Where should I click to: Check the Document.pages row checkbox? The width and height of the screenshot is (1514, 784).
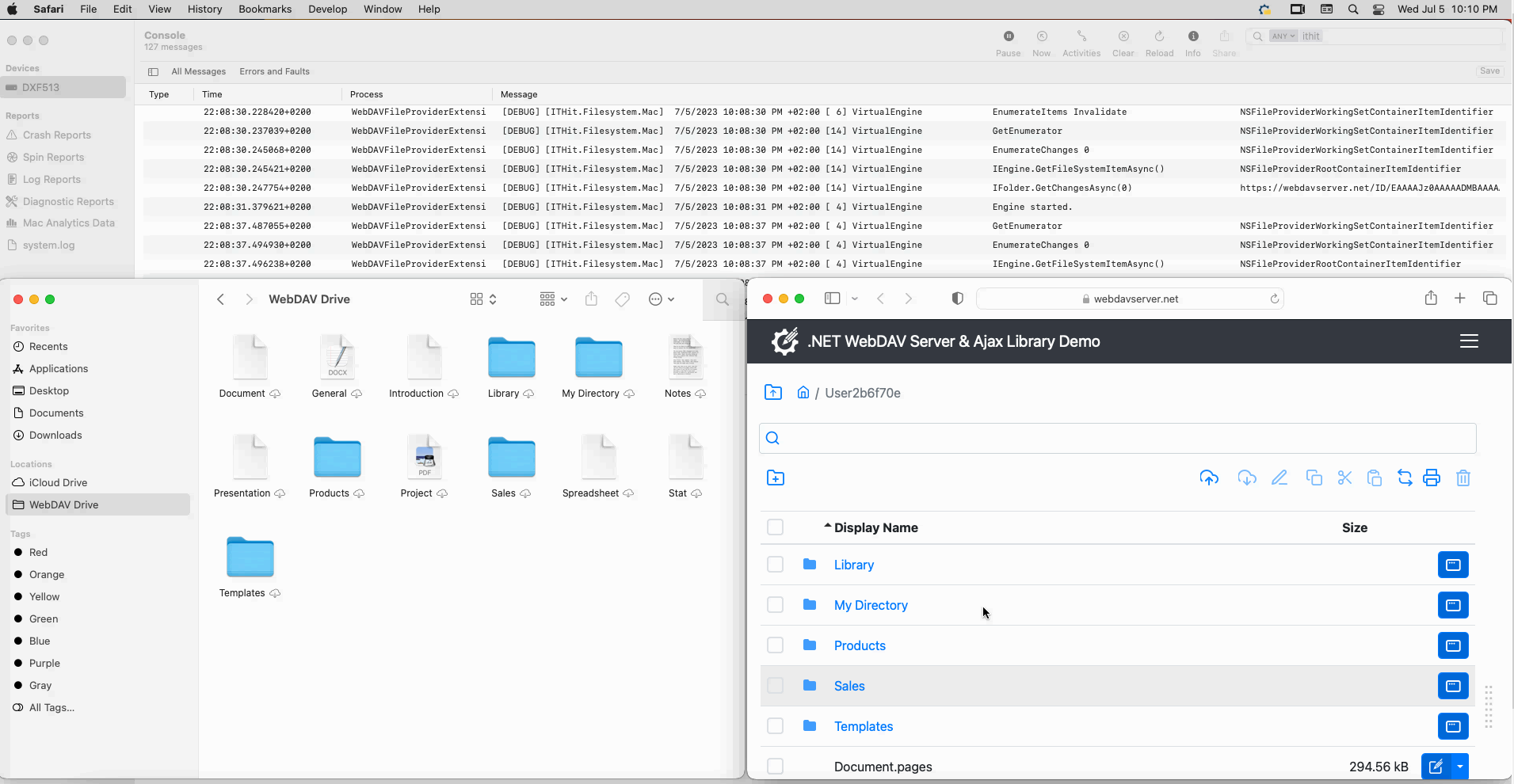point(776,767)
